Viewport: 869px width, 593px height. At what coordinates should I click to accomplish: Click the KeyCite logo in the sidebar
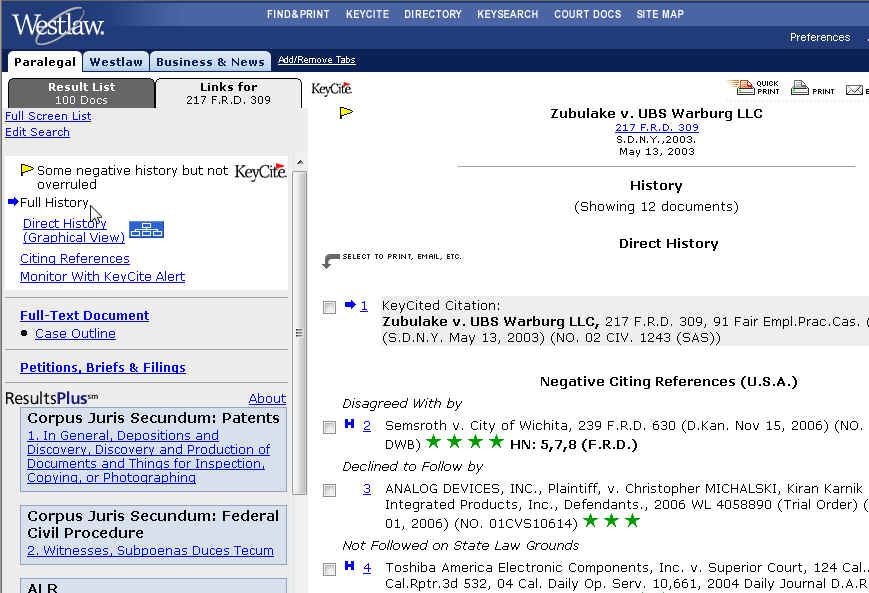[x=260, y=172]
